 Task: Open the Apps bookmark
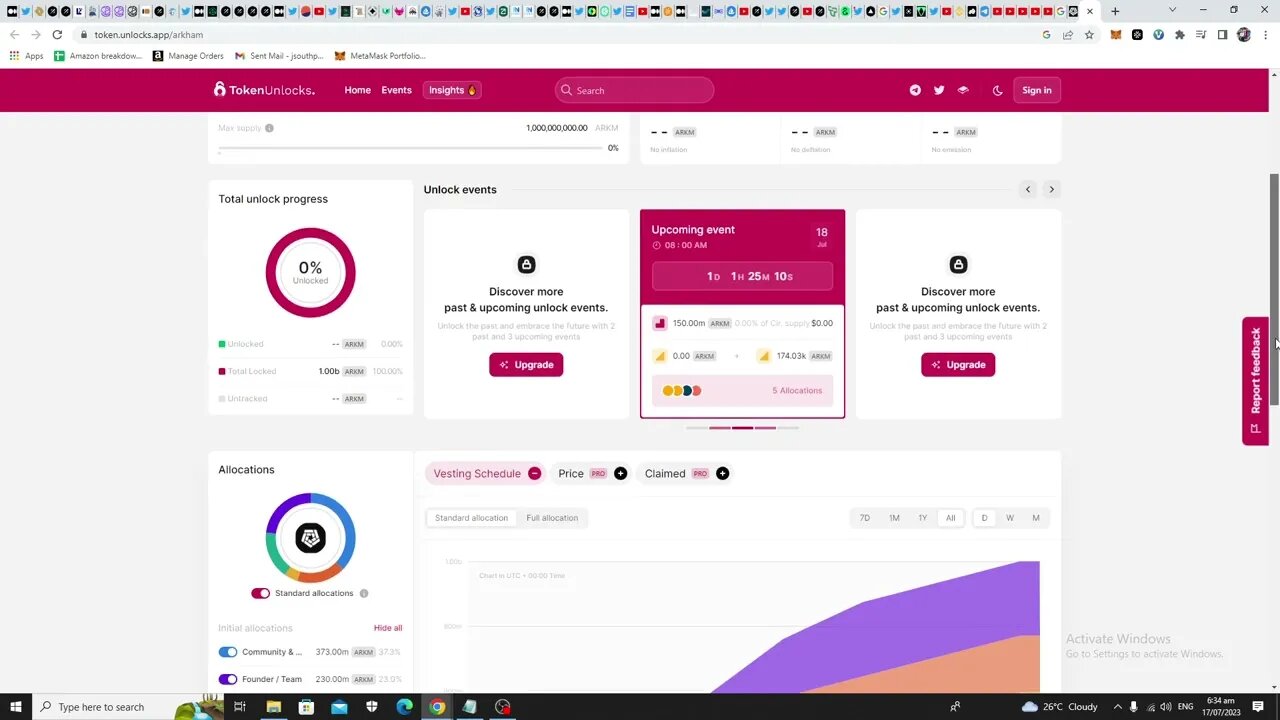click(27, 56)
